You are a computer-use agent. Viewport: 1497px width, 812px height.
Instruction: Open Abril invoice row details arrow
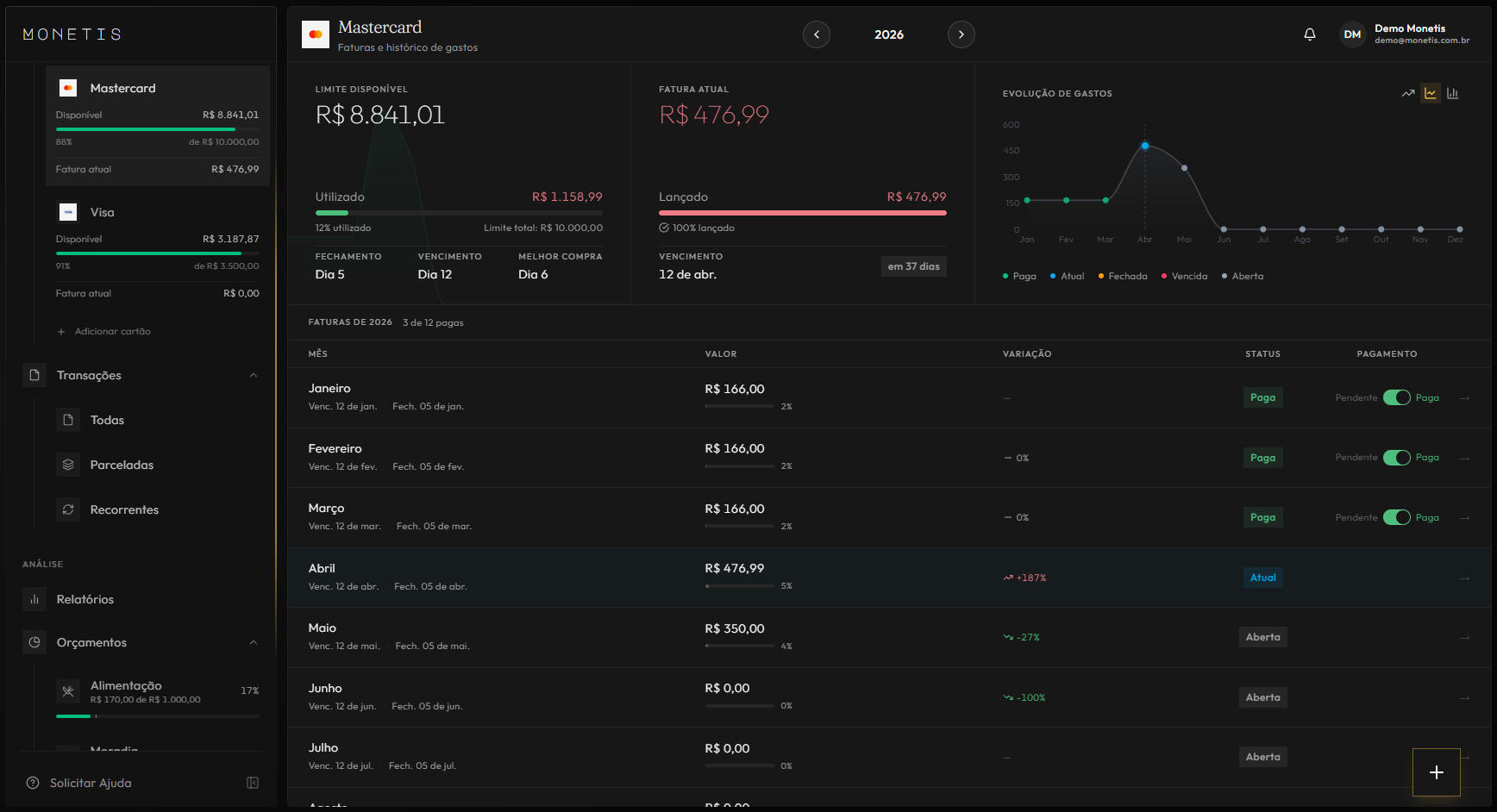(1464, 578)
